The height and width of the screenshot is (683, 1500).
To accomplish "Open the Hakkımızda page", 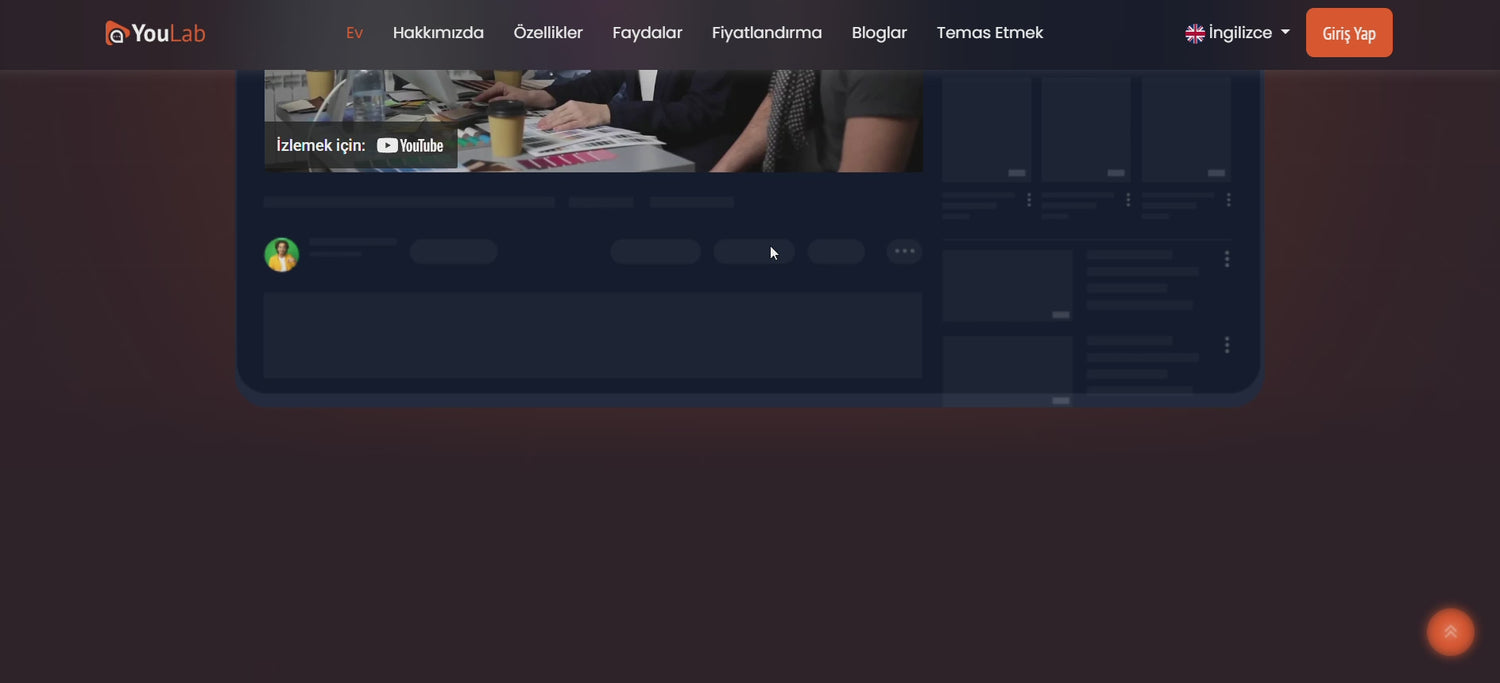I will click(438, 33).
